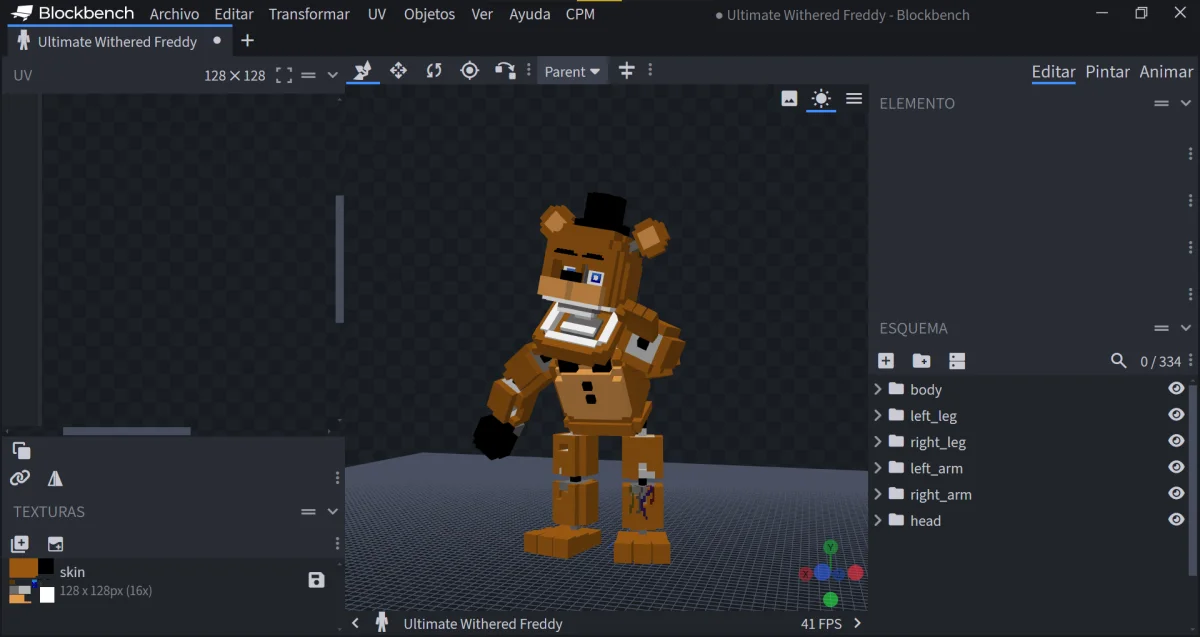Image resolution: width=1200 pixels, height=637 pixels.
Task: Hide the head group
Action: (x=1176, y=519)
